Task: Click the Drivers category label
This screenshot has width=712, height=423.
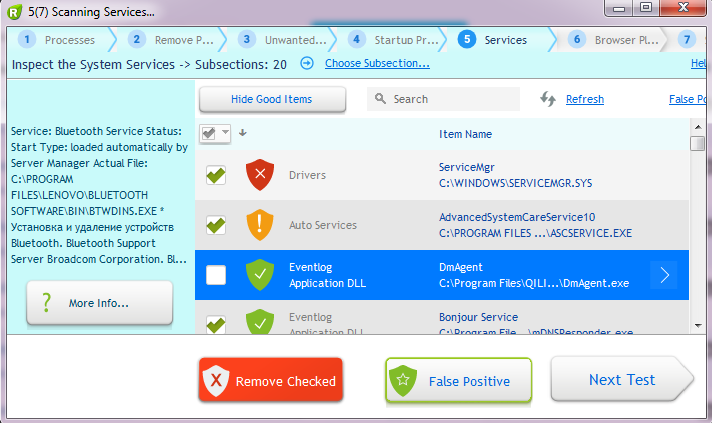Action: coord(307,175)
